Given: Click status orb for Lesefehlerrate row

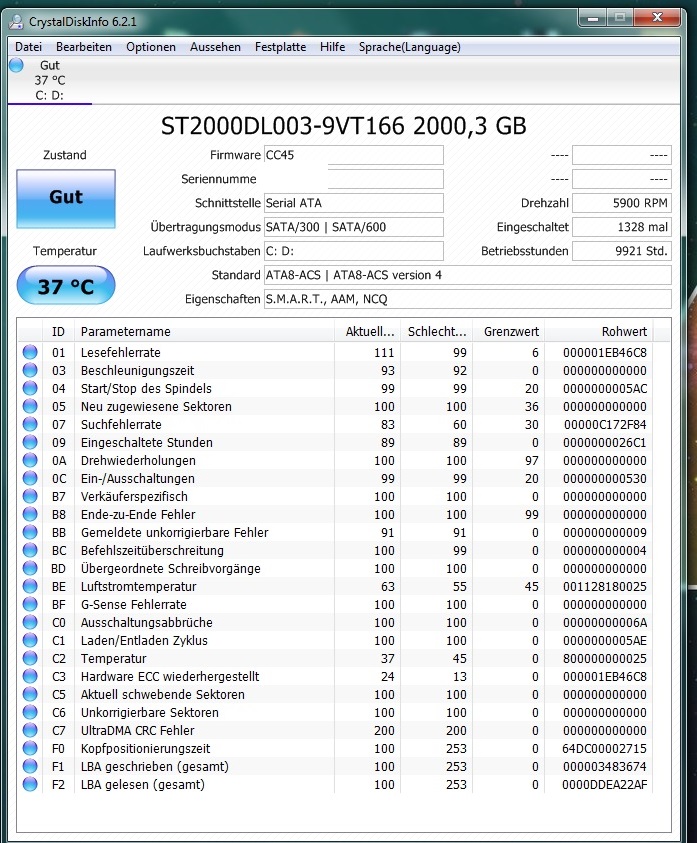Looking at the screenshot, I should coord(30,352).
